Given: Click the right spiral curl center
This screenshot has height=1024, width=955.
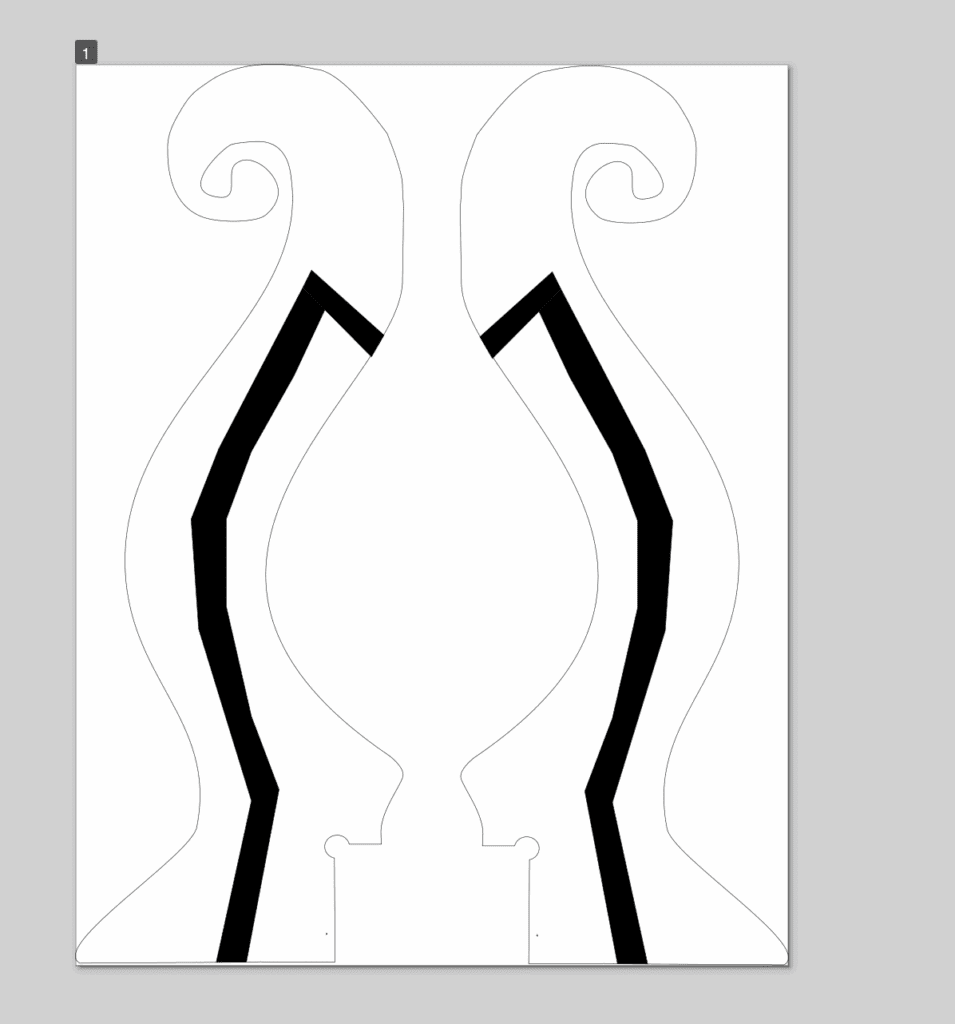Looking at the screenshot, I should 630,180.
